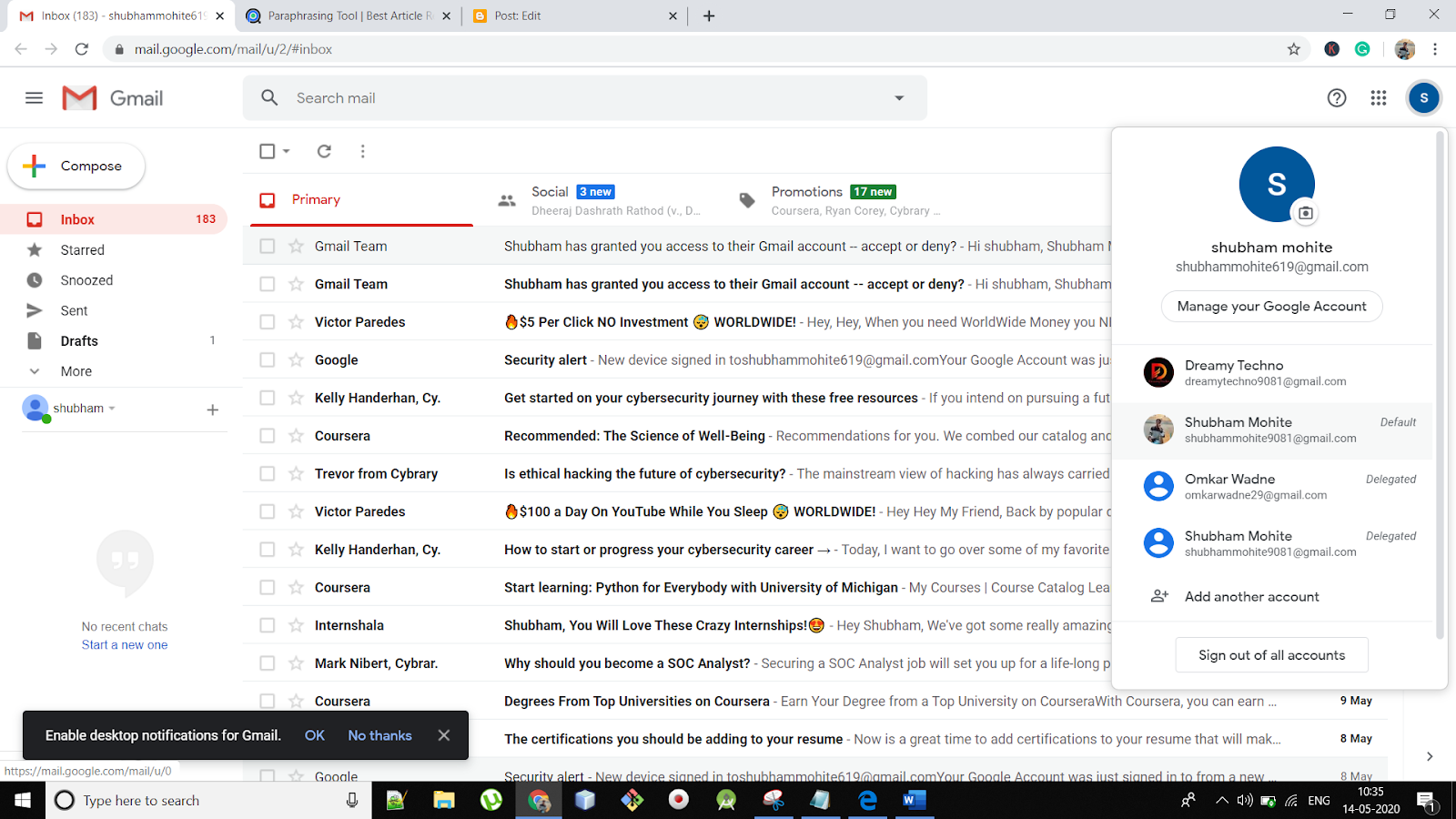Tick the Mark Nibert email checkbox
This screenshot has width=1456, height=819.
point(267,663)
